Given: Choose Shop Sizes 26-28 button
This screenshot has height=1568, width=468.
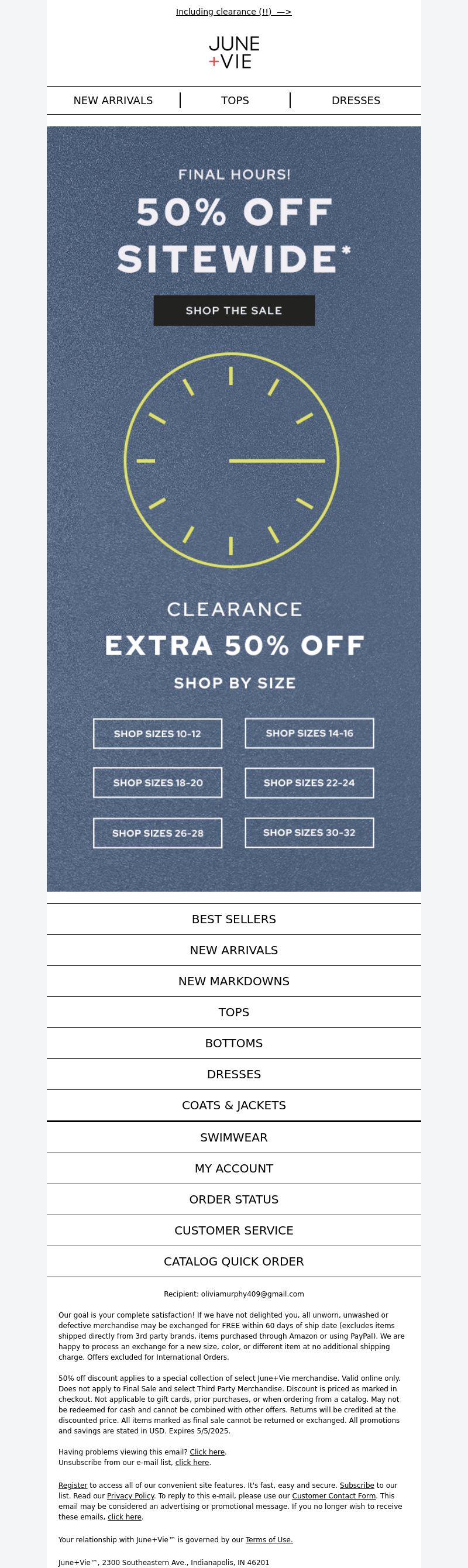Looking at the screenshot, I should [157, 833].
